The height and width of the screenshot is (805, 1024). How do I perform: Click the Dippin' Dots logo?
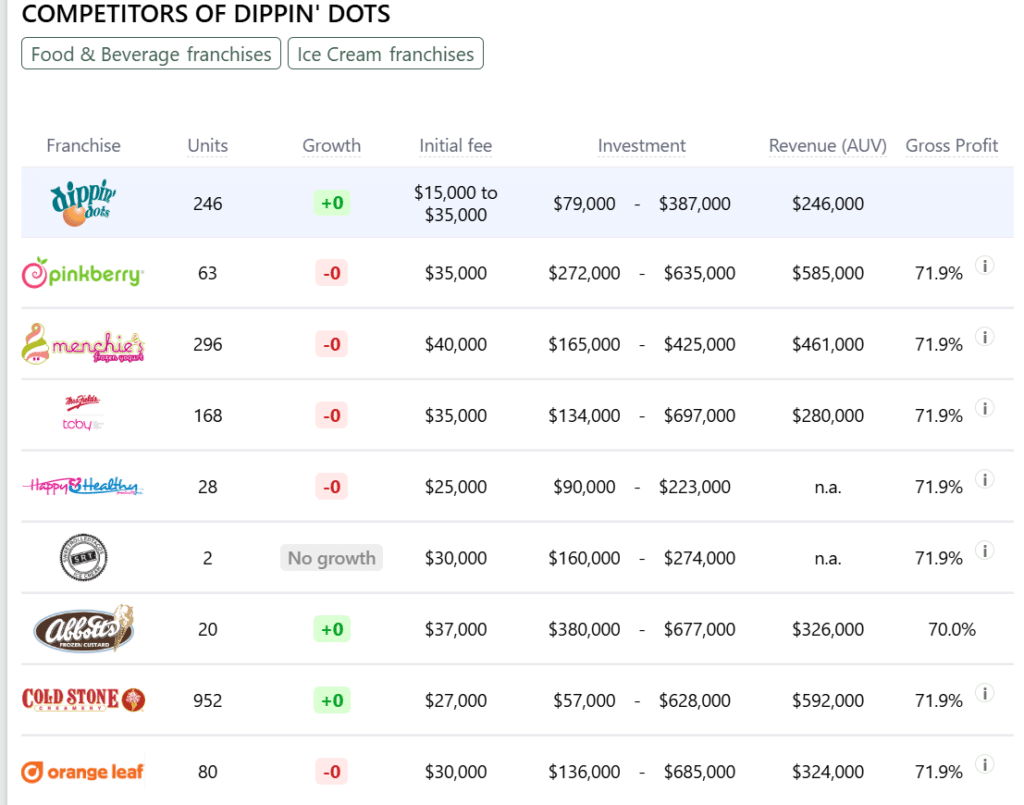coord(84,203)
